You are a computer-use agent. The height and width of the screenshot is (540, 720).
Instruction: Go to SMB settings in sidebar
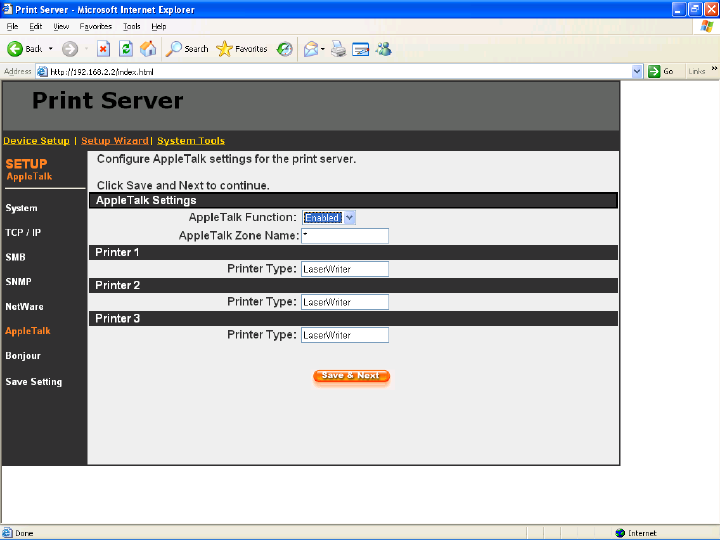click(x=15, y=257)
